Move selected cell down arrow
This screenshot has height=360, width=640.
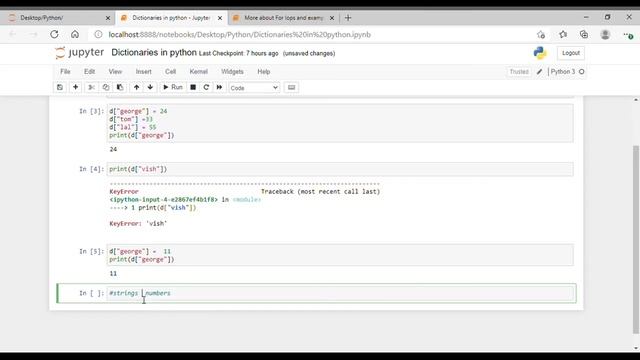click(x=150, y=87)
